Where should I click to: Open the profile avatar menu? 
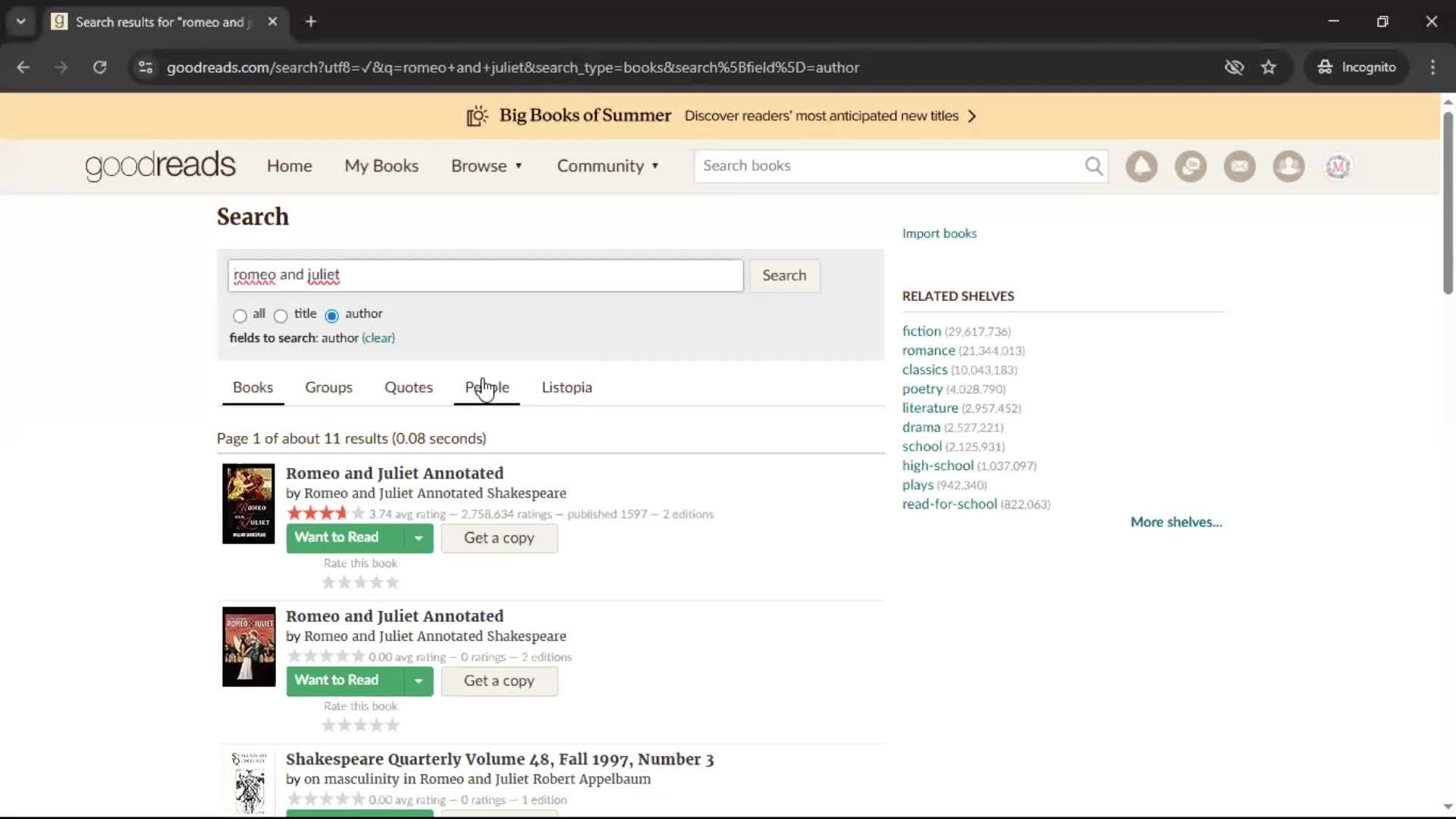[1338, 166]
